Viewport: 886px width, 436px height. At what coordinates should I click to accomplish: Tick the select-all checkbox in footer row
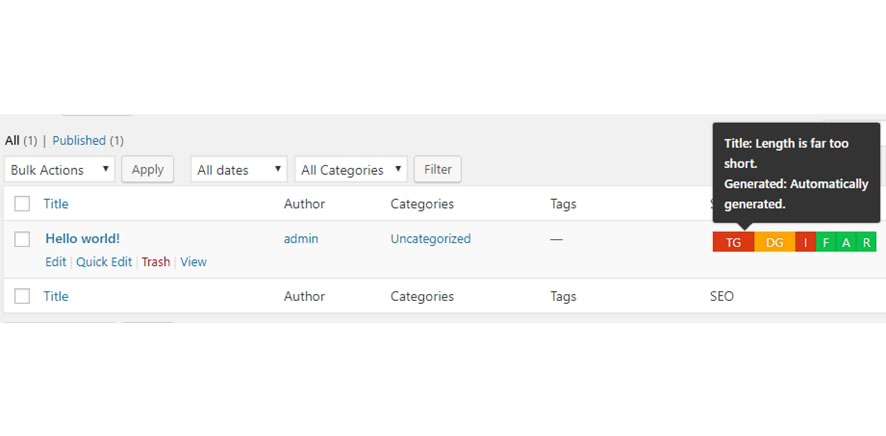tap(22, 296)
